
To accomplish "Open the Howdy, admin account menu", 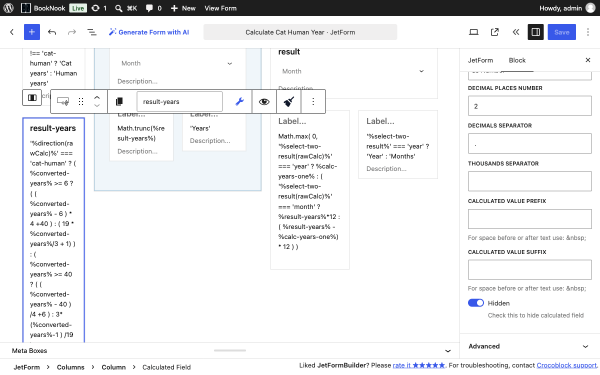I will [x=567, y=8].
